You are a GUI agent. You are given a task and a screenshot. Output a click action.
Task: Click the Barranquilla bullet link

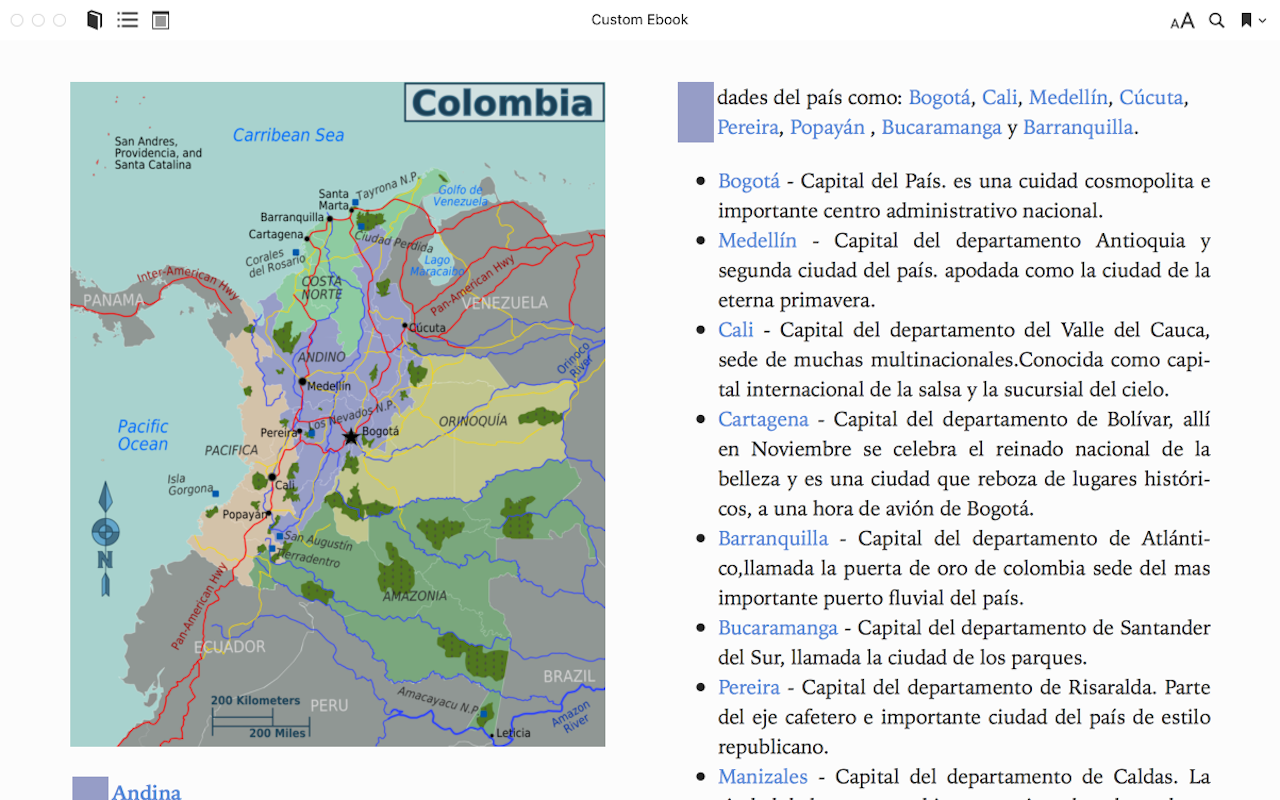pyautogui.click(x=773, y=539)
